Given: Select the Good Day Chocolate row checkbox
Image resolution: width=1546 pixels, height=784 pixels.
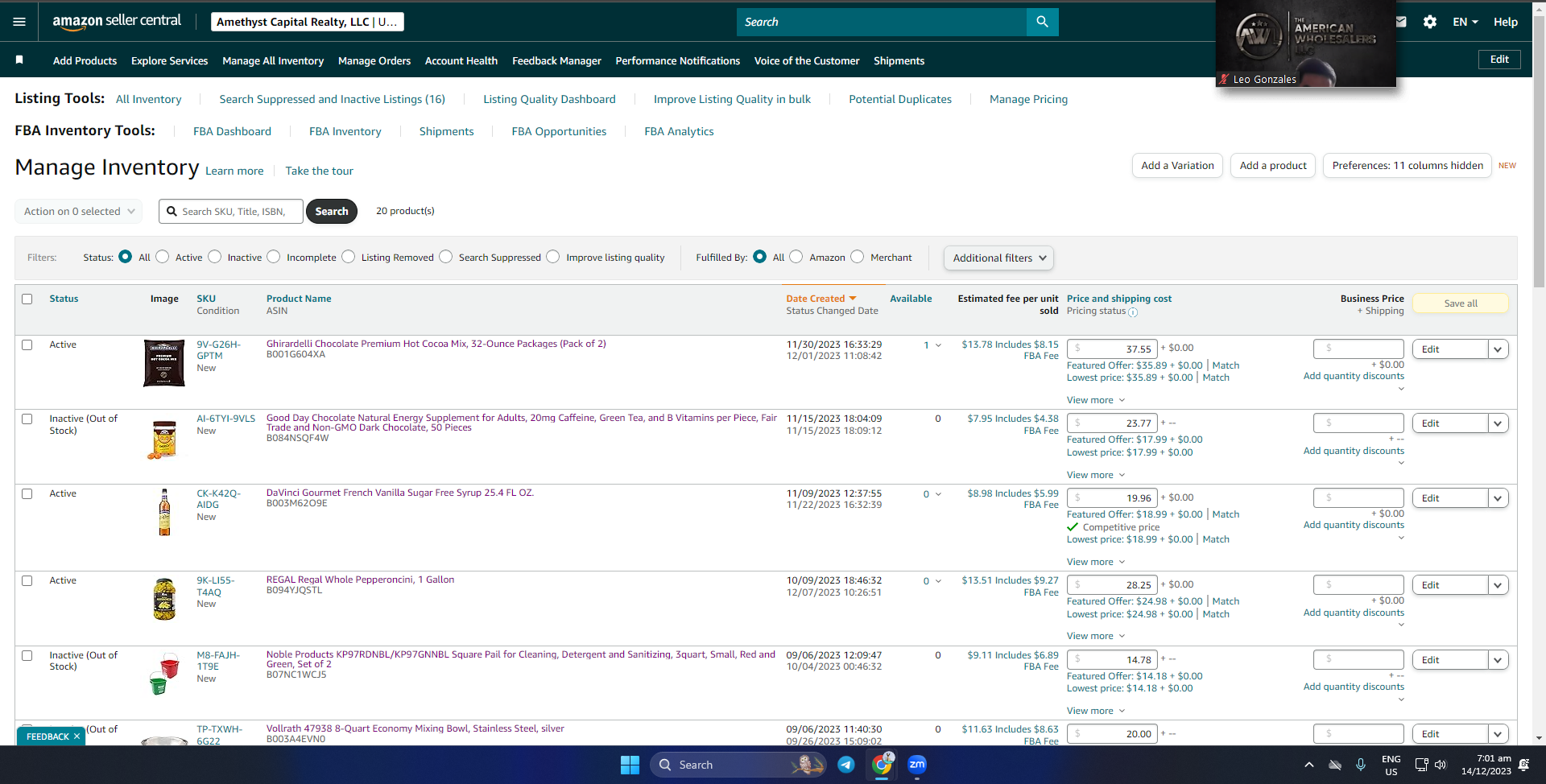Looking at the screenshot, I should [27, 419].
